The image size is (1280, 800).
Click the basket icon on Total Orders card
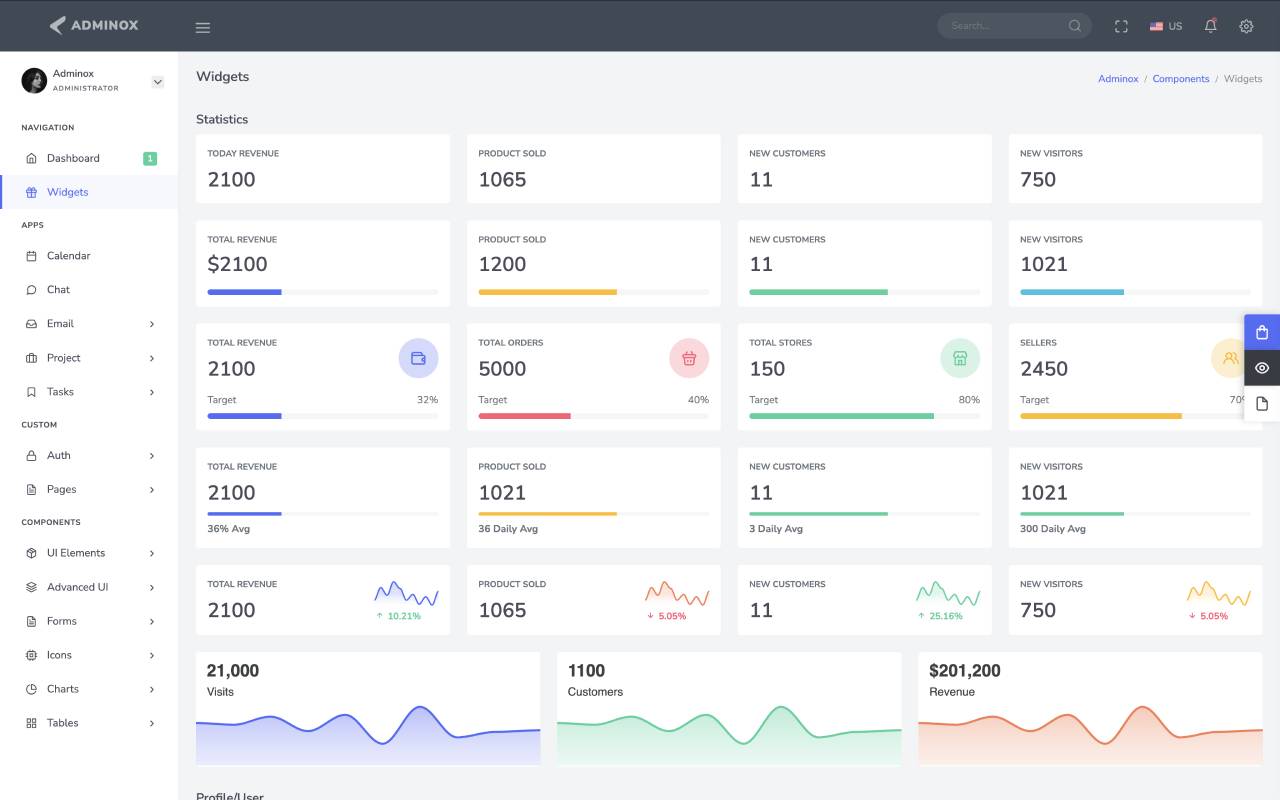(689, 358)
